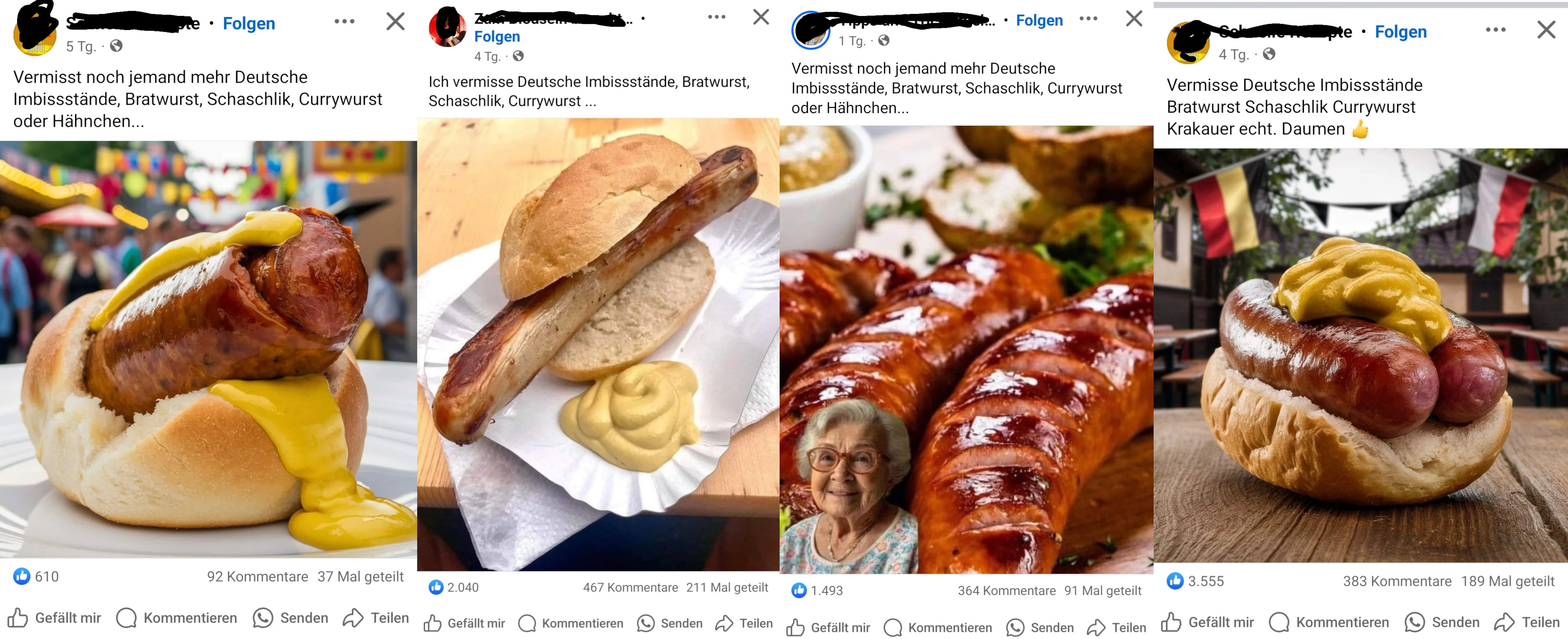Open the 92 Kommentare link
The width and height of the screenshot is (1568, 639).
click(257, 576)
